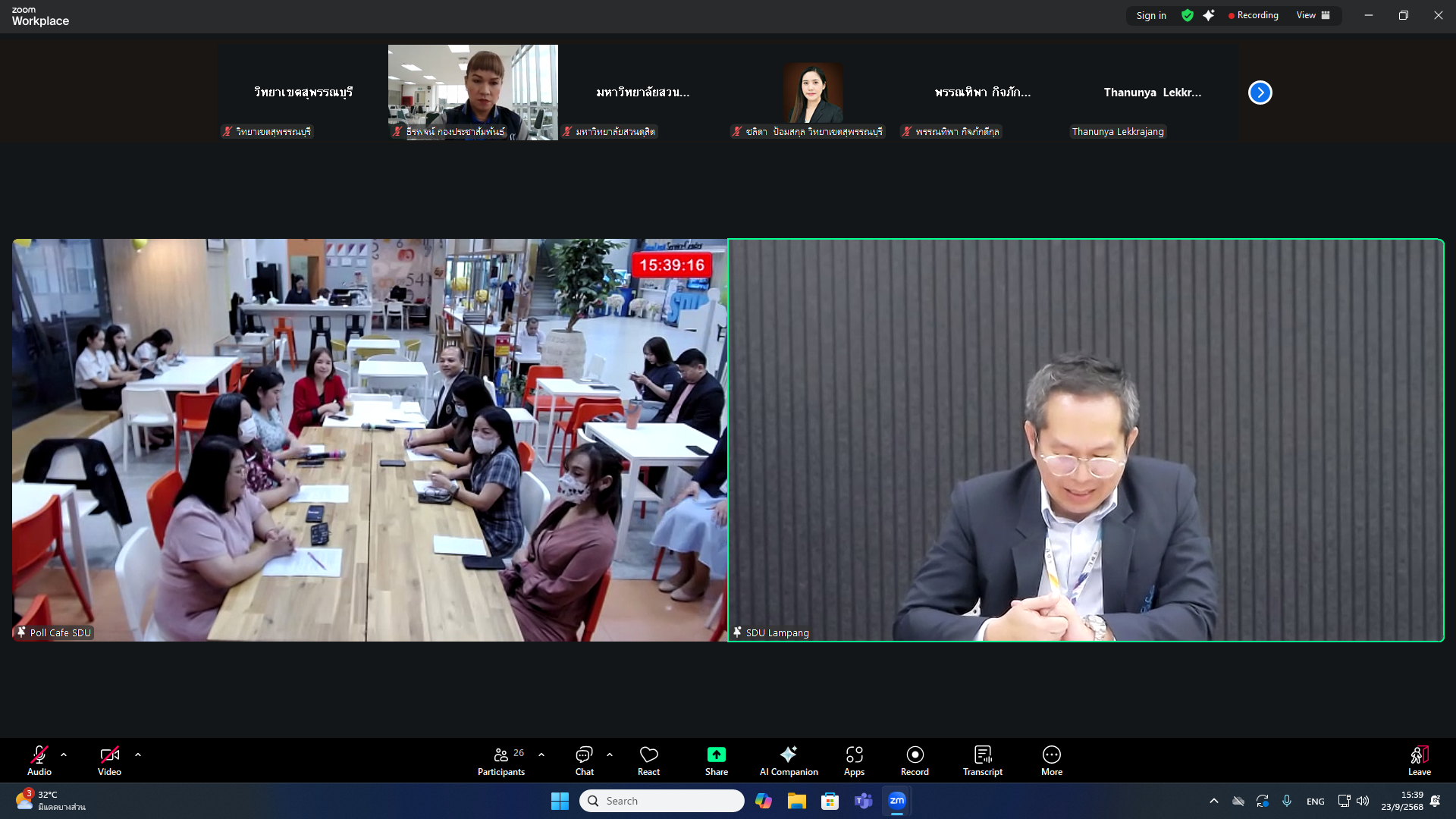Expand video settings arrow
This screenshot has width=1456, height=819.
[138, 755]
